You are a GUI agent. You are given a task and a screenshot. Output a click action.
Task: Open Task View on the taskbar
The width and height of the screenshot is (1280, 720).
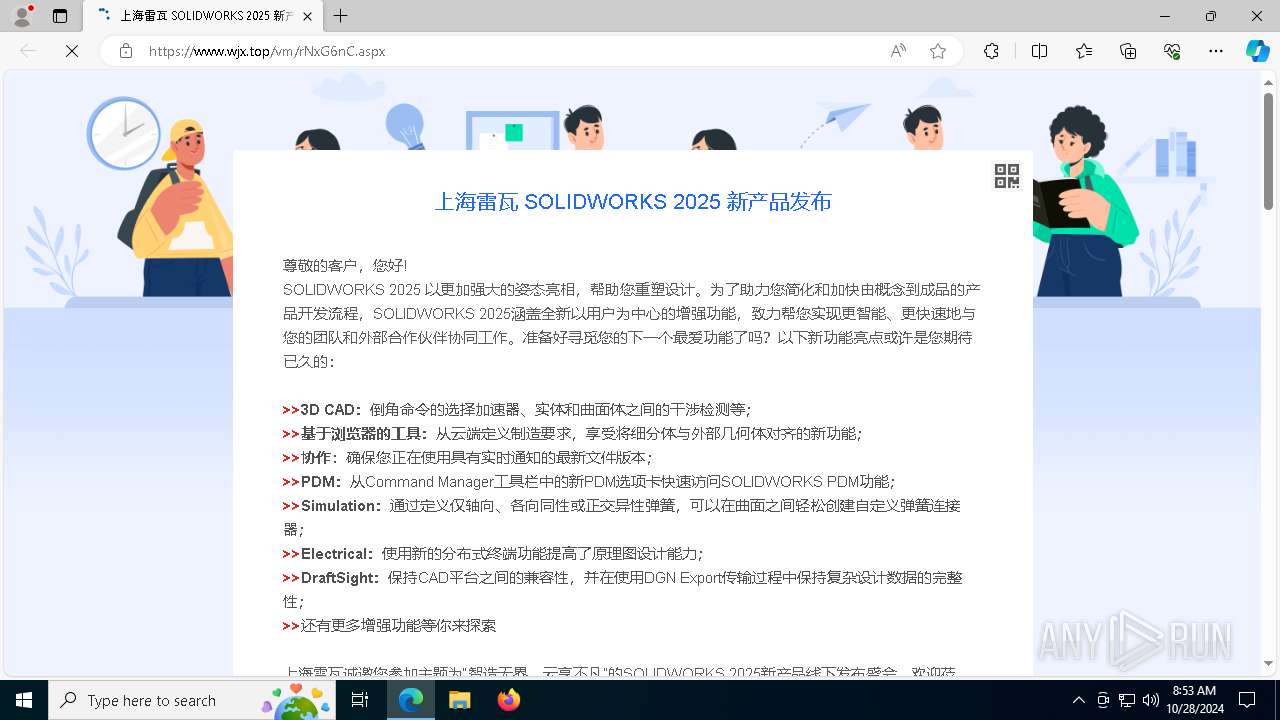click(x=361, y=700)
